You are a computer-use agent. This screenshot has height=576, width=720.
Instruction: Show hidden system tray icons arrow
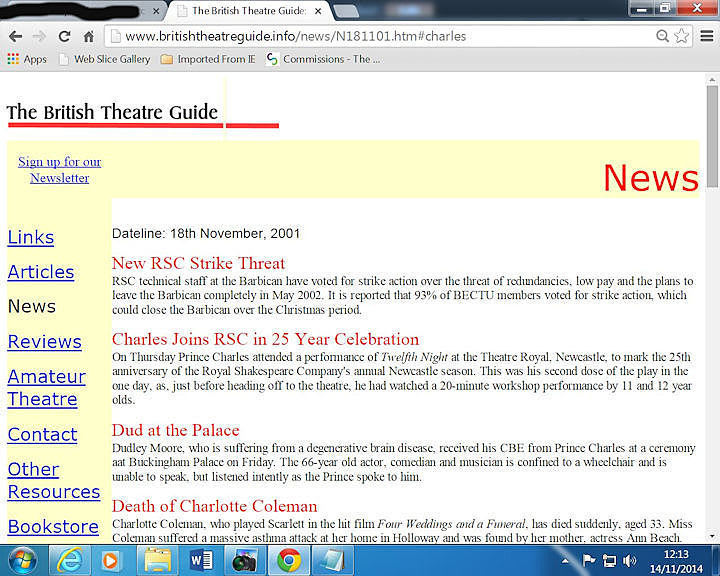[565, 561]
